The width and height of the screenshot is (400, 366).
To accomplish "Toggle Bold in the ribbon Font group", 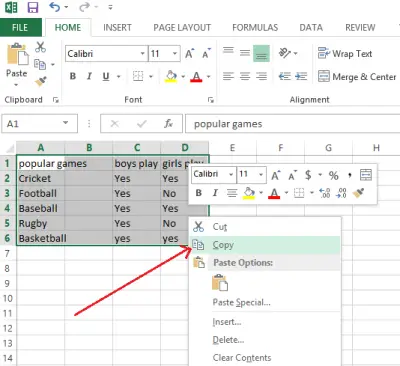I will [x=73, y=76].
